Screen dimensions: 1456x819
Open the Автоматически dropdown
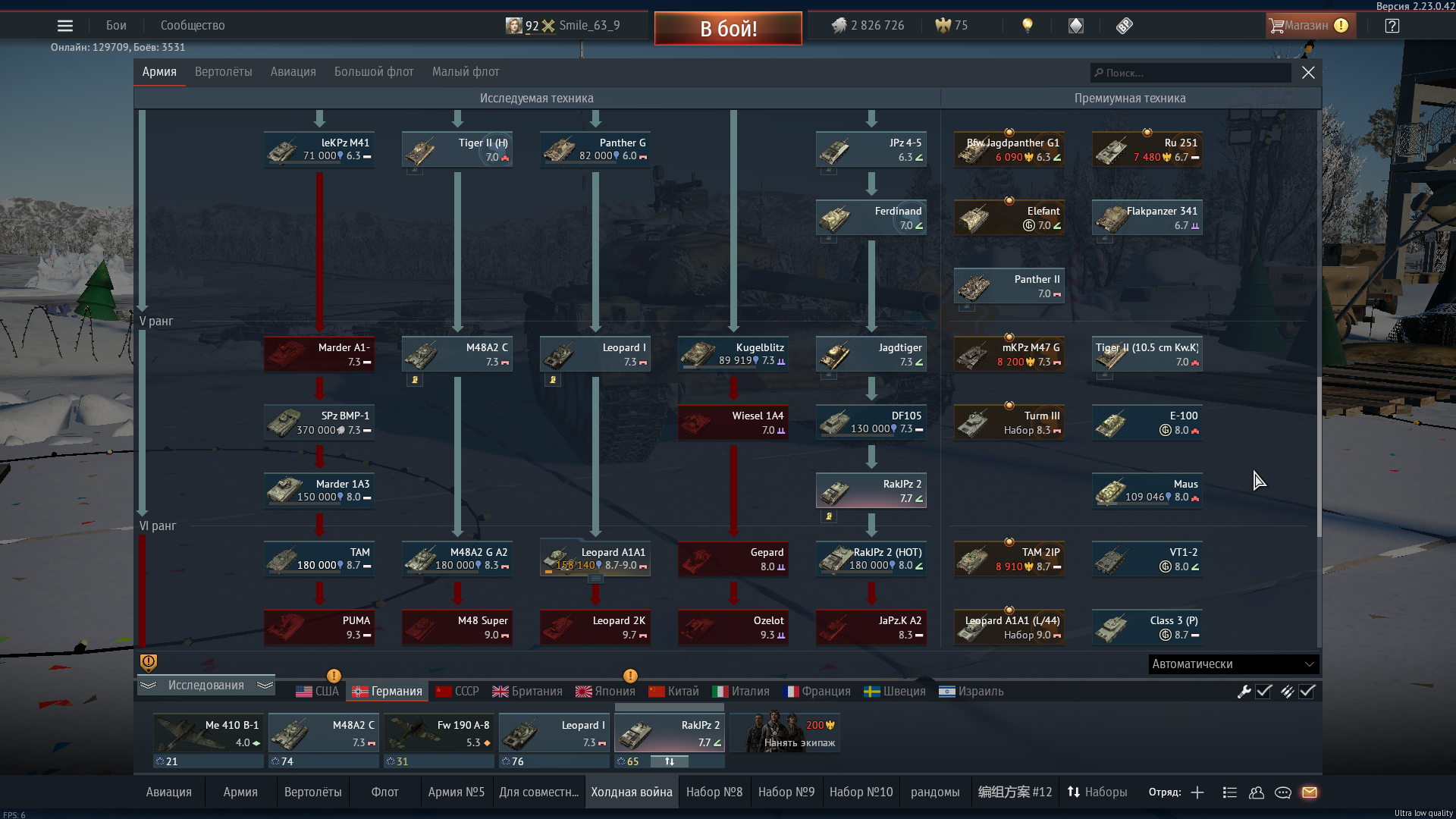point(1233,664)
